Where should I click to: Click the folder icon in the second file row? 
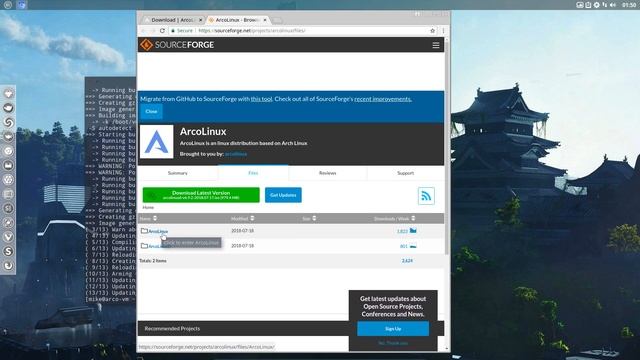[x=144, y=246]
